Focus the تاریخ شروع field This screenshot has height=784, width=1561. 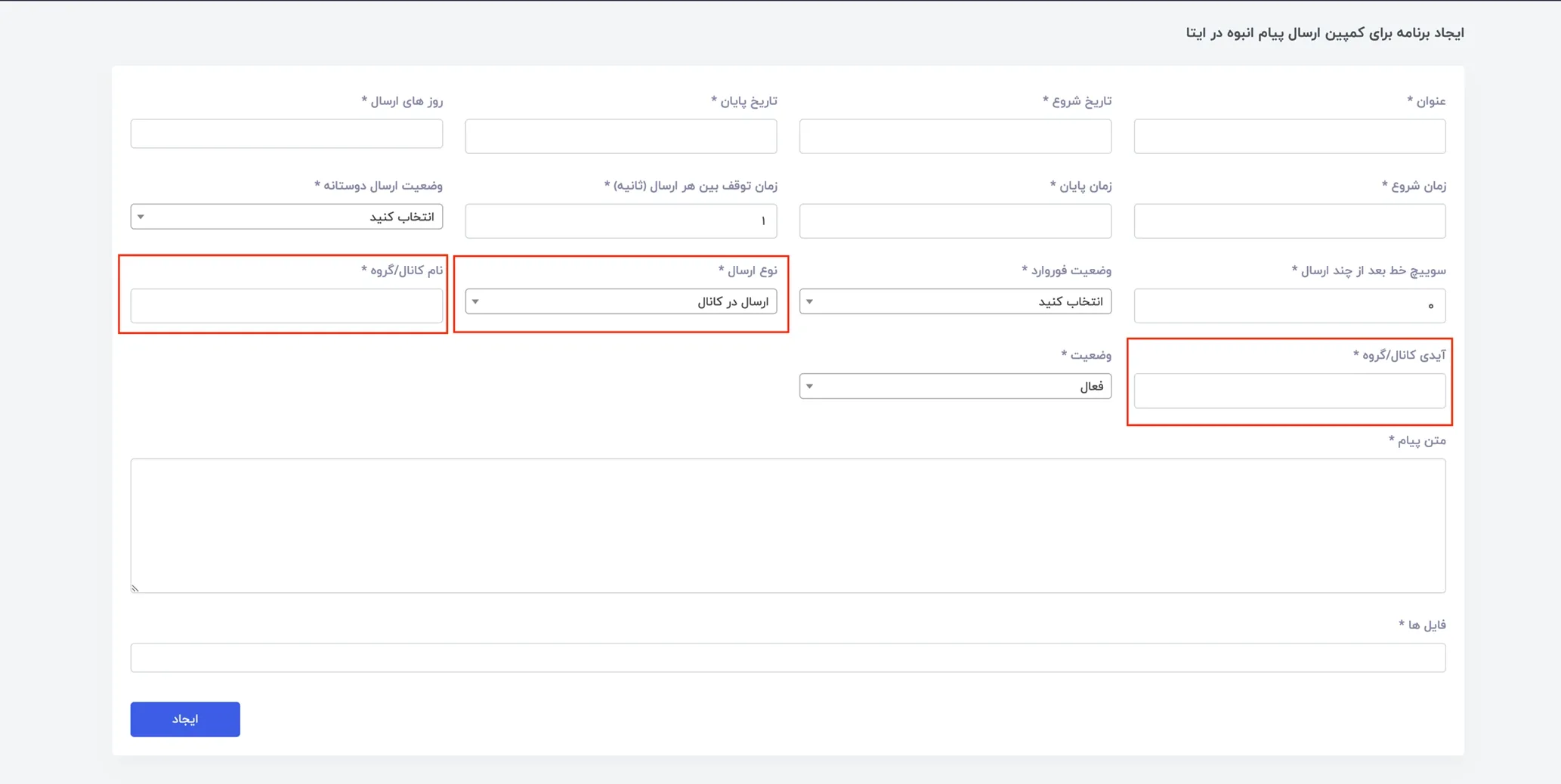coord(955,136)
